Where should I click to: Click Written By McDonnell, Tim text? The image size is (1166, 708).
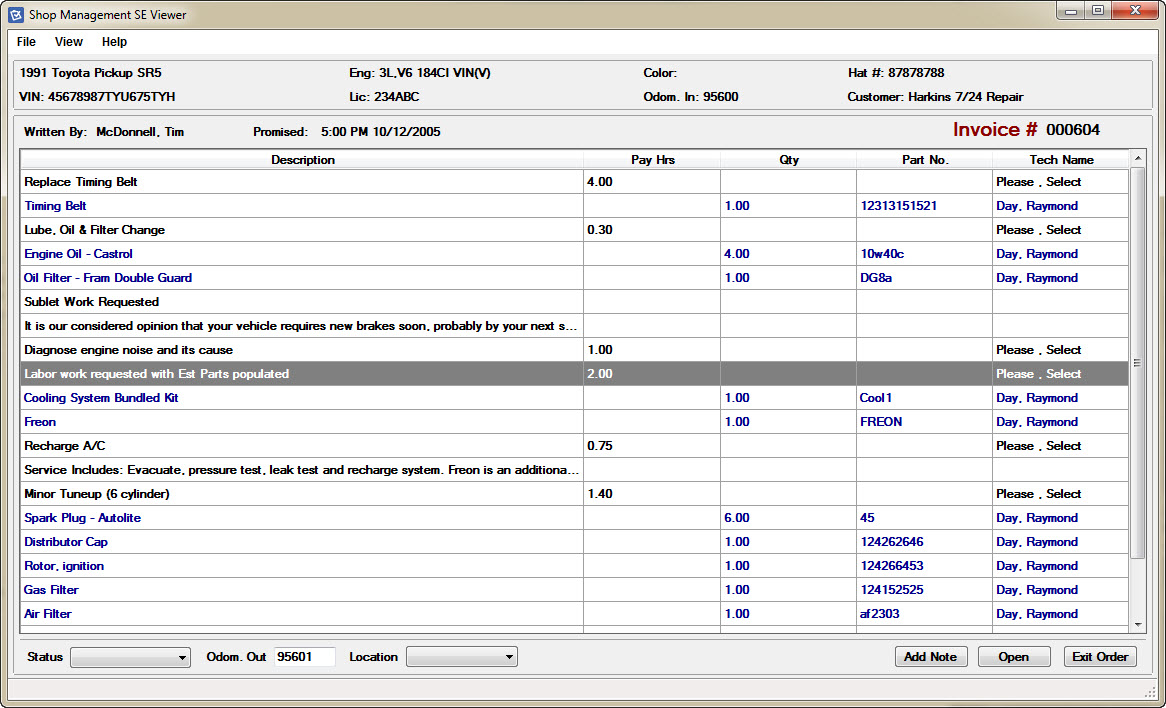click(x=104, y=132)
